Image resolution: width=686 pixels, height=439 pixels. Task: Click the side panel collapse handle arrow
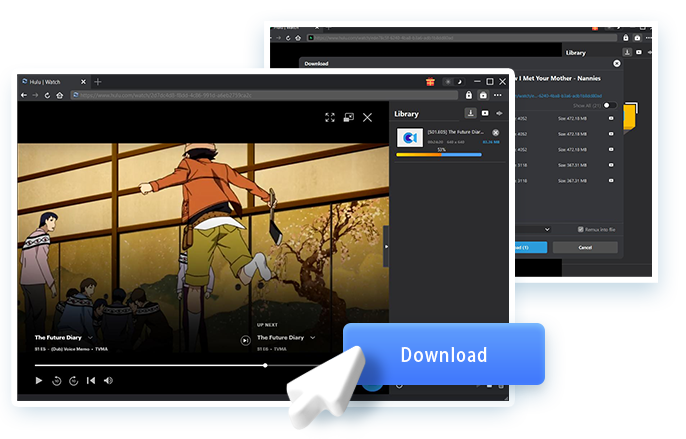pos(386,246)
